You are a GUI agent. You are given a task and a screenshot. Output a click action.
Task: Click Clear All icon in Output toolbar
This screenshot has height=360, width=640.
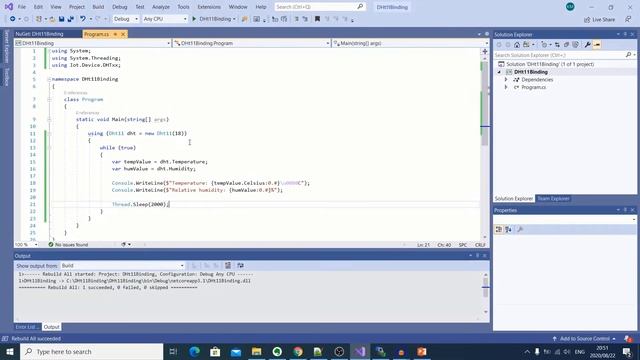(228, 266)
